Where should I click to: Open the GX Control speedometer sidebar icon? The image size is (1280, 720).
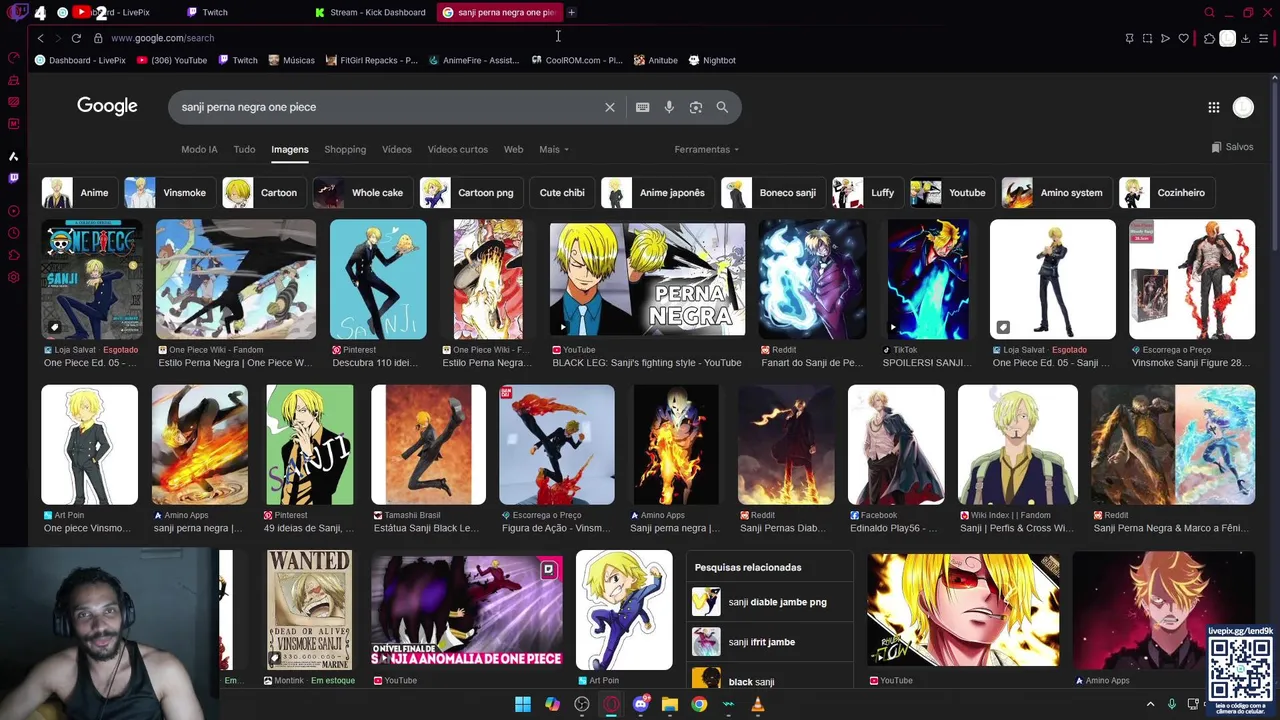pos(13,57)
